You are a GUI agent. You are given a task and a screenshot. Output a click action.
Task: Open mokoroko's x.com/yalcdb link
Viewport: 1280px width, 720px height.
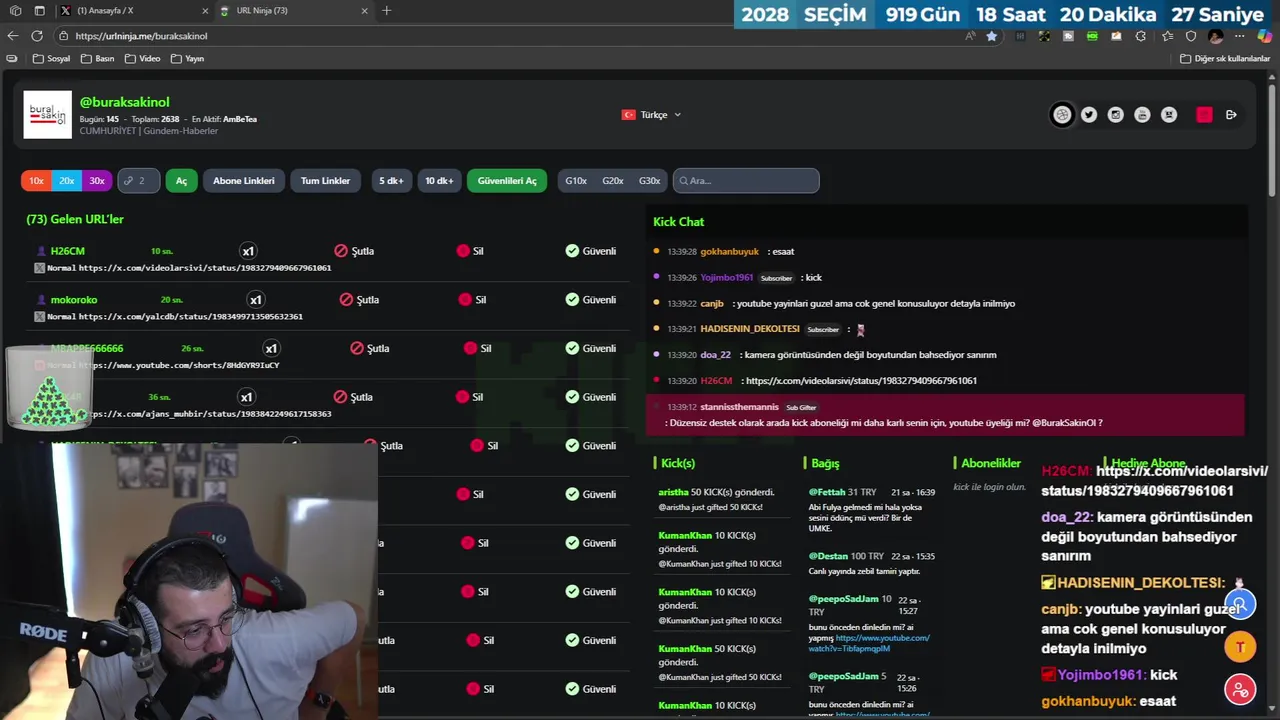click(190, 317)
